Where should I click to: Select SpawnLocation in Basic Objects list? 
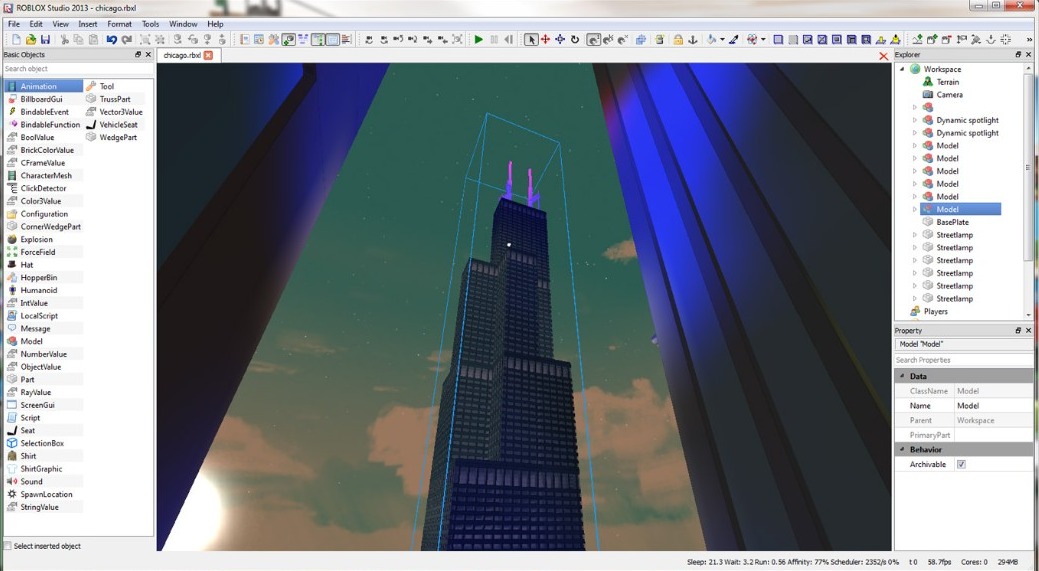coord(46,495)
